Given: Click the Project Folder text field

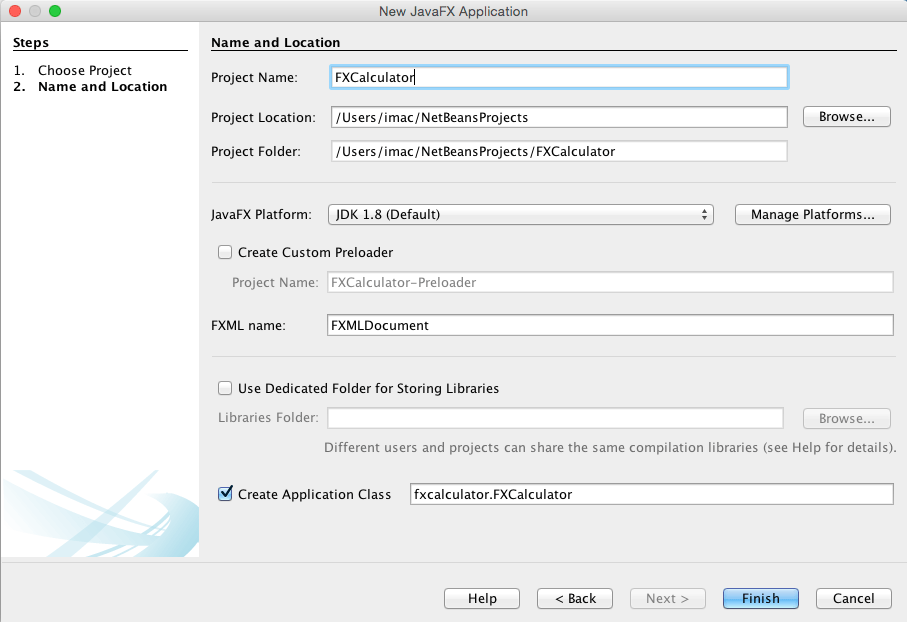Looking at the screenshot, I should click(559, 151).
